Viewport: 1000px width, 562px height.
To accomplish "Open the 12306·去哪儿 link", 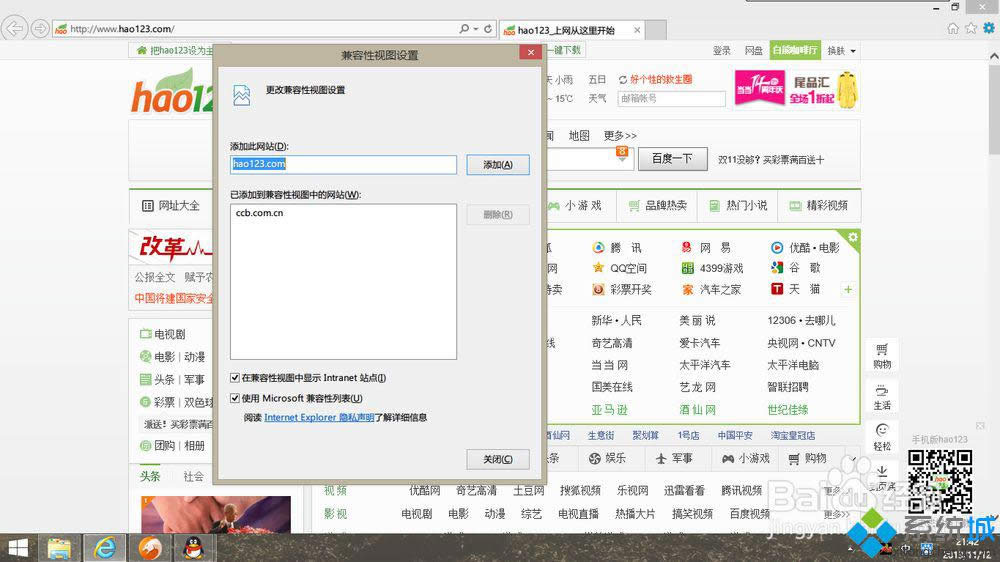I will click(801, 320).
